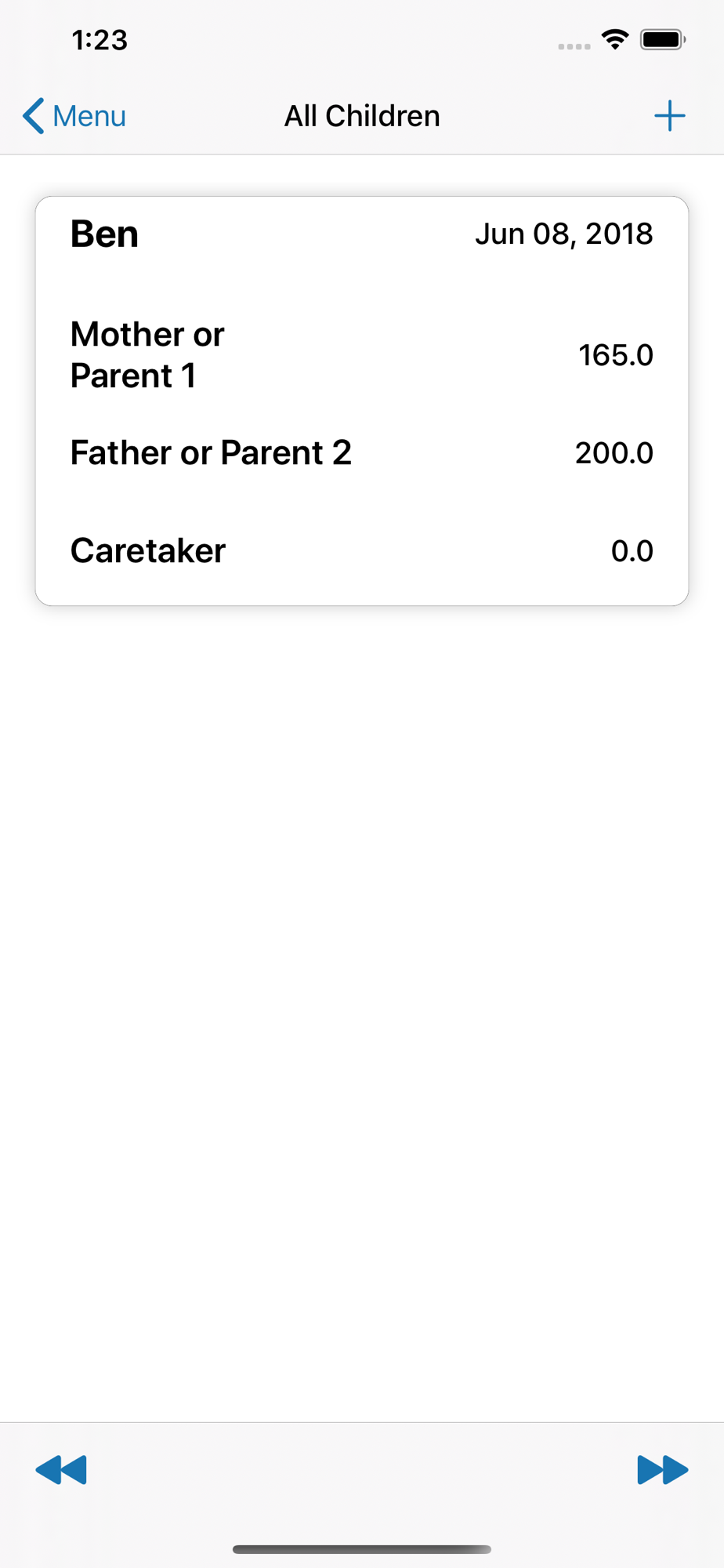Select the Mother or Parent 1 row
This screenshot has width=724, height=1568.
pyautogui.click(x=362, y=355)
